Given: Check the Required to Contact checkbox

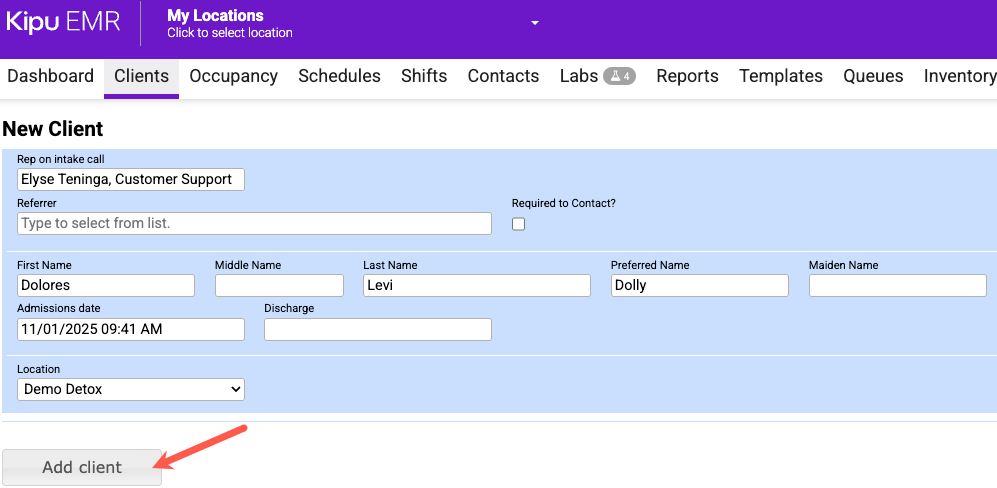Looking at the screenshot, I should (x=518, y=224).
